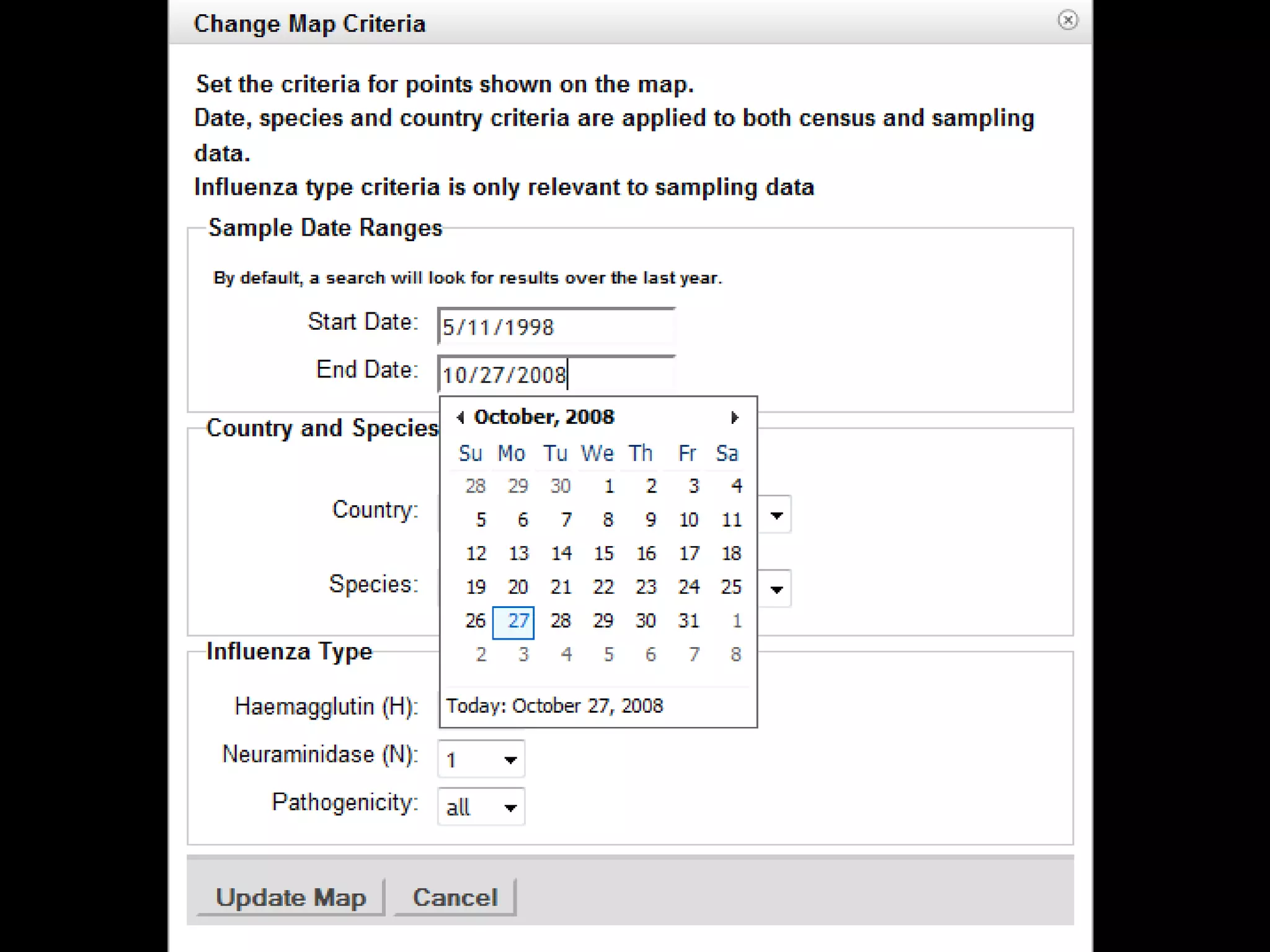Screen dimensions: 1270x952
Task: Close the Change Map Criteria dialog
Action: [x=1067, y=20]
